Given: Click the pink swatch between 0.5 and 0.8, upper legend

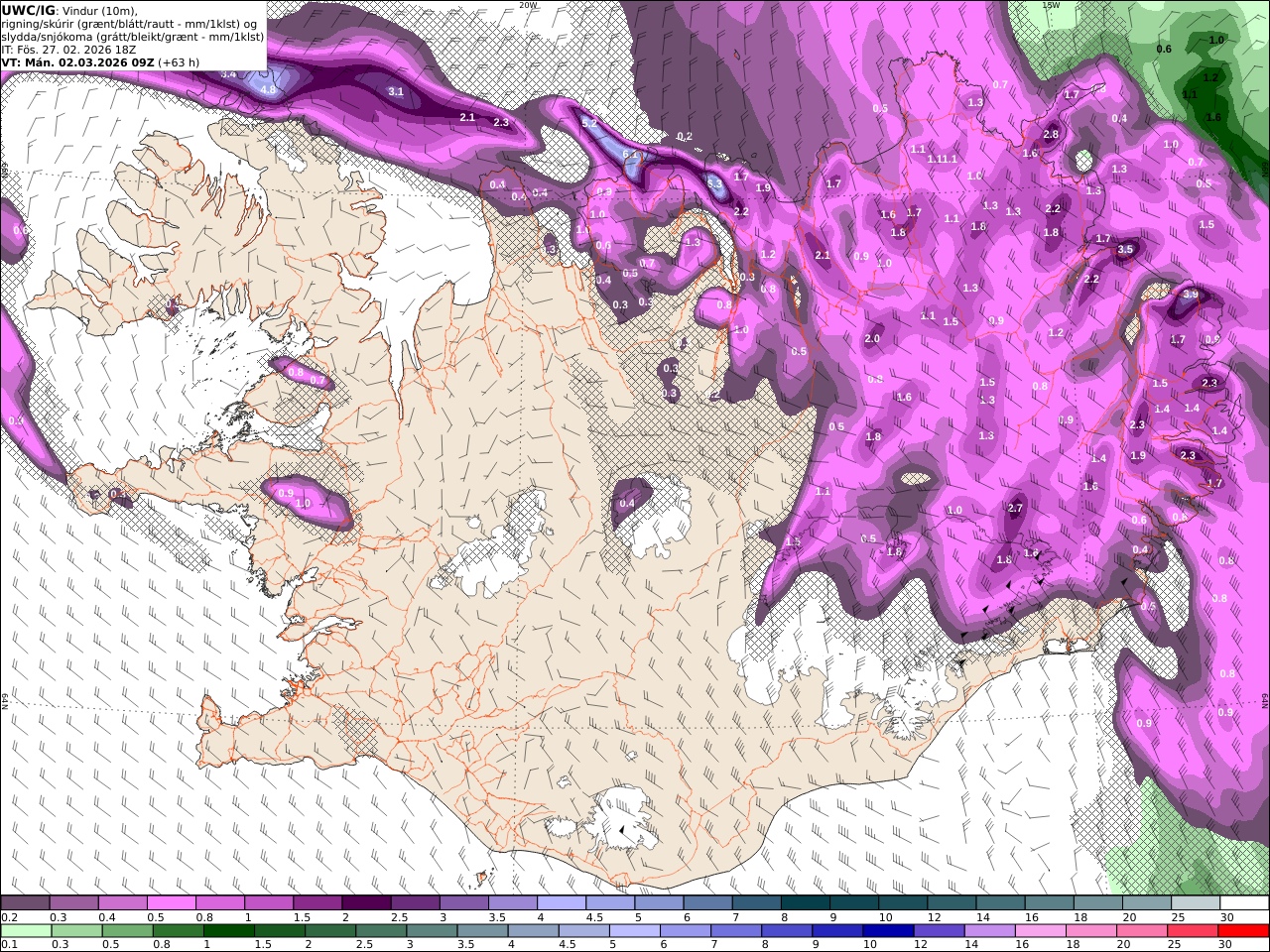Looking at the screenshot, I should click(x=171, y=903).
